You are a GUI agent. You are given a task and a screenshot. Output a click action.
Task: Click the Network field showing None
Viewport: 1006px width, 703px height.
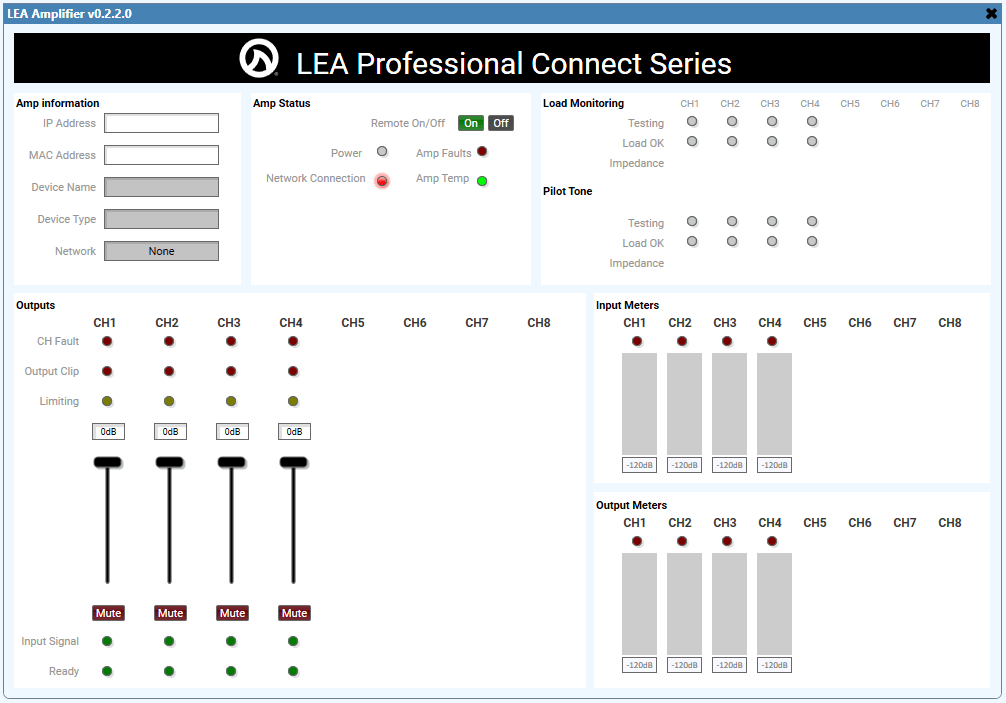(162, 251)
